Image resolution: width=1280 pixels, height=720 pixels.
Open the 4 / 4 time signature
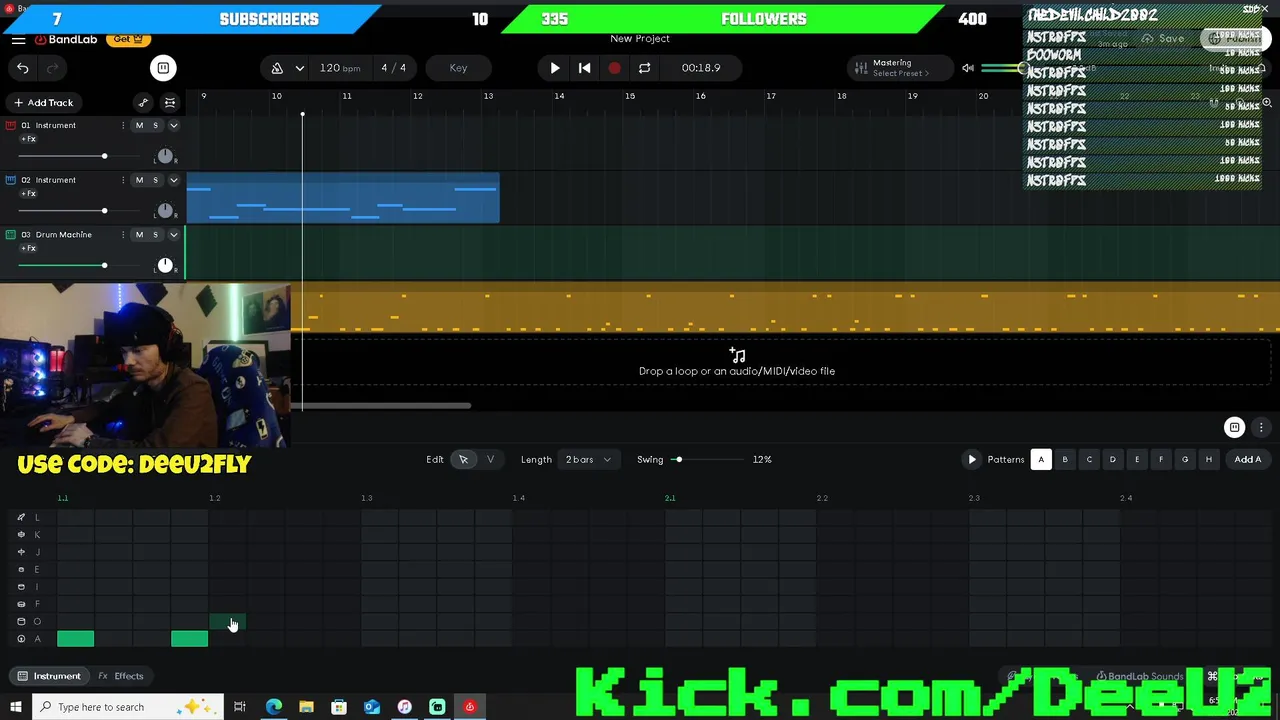[x=394, y=68]
